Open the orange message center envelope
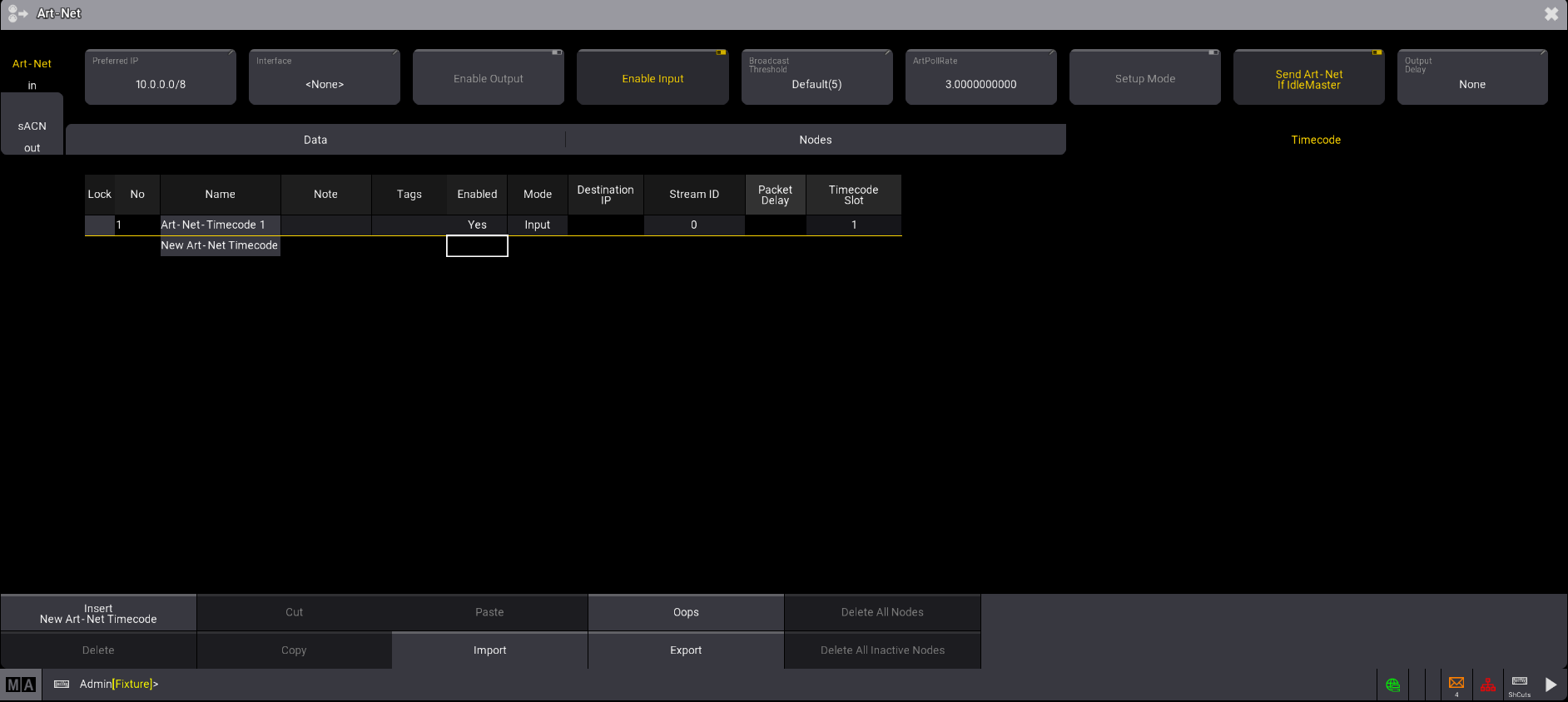The width and height of the screenshot is (1568, 702). click(1456, 685)
